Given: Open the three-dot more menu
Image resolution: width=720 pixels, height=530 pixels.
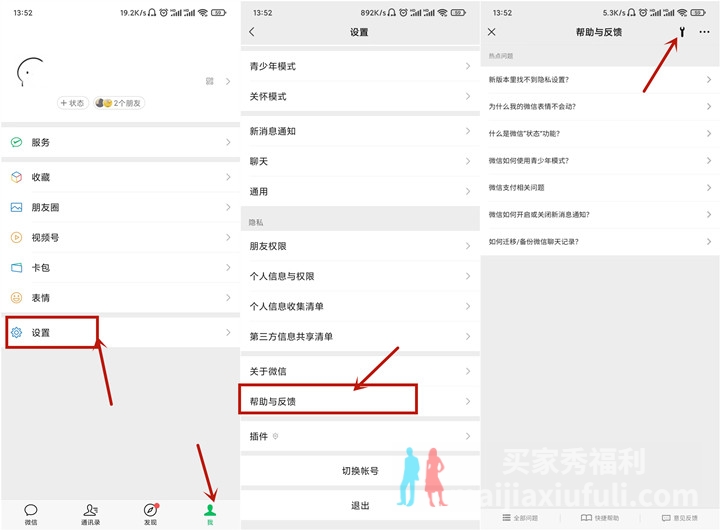Looking at the screenshot, I should pyautogui.click(x=704, y=32).
